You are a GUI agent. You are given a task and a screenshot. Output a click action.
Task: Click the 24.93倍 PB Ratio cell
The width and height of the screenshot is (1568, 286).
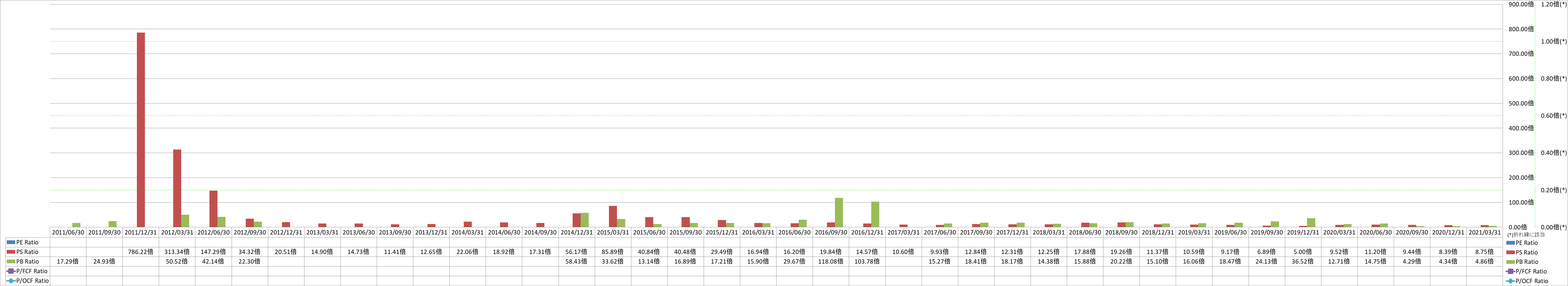coord(104,262)
